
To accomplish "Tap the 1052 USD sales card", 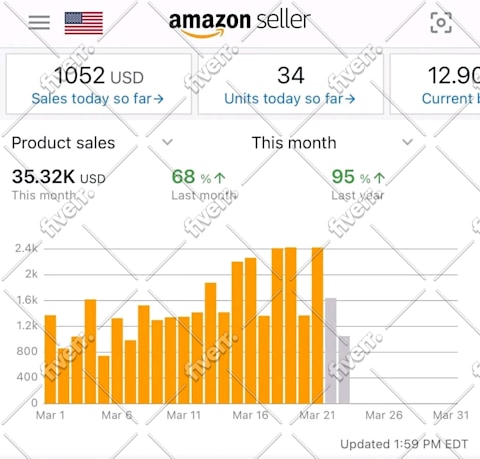I will tap(99, 84).
